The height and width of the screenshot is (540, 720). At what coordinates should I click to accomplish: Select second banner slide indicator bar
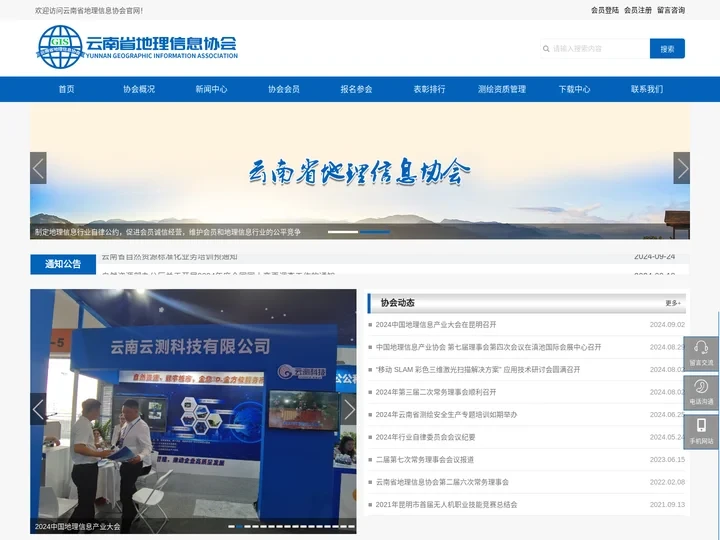(x=375, y=232)
